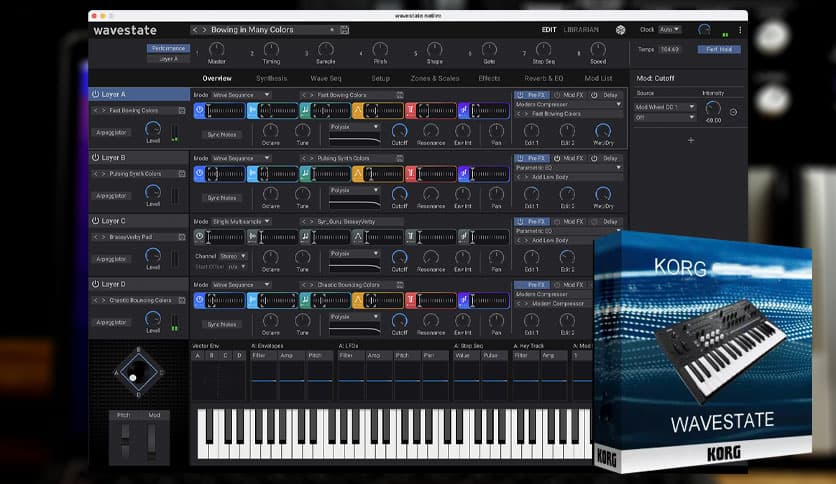Click Layer A Cutoff knob
The width and height of the screenshot is (836, 484).
tap(399, 131)
